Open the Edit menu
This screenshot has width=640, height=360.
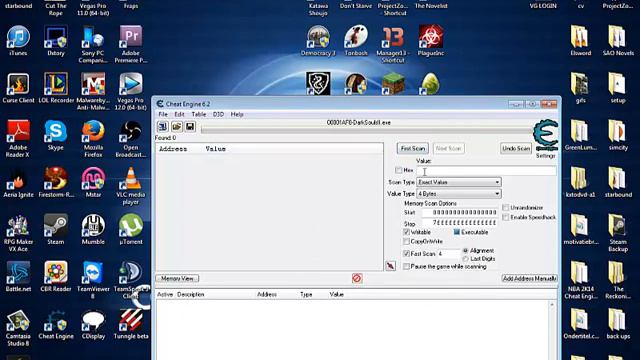pos(179,114)
